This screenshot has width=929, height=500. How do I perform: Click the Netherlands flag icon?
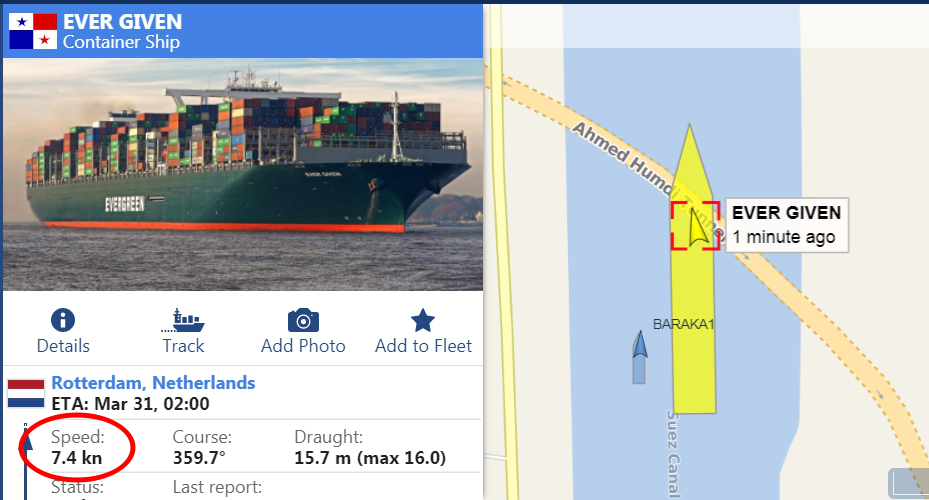26,394
